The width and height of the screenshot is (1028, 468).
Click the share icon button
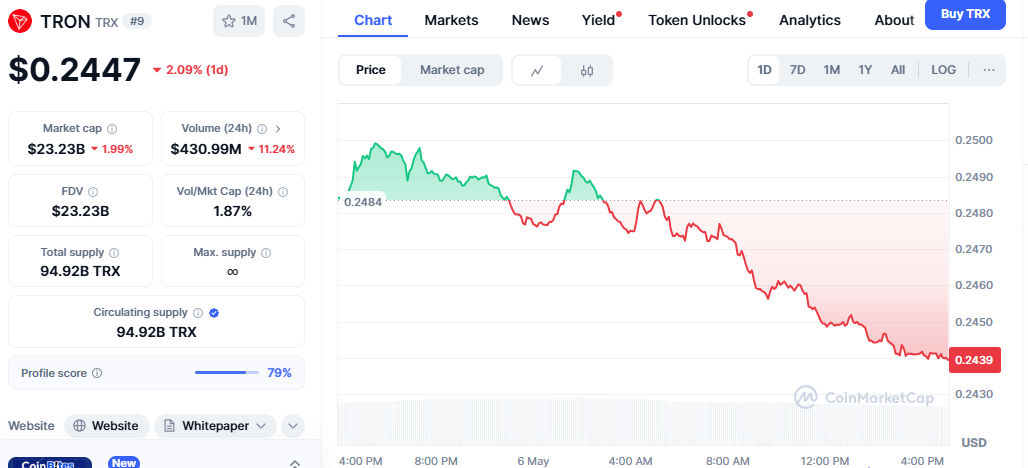click(x=288, y=21)
